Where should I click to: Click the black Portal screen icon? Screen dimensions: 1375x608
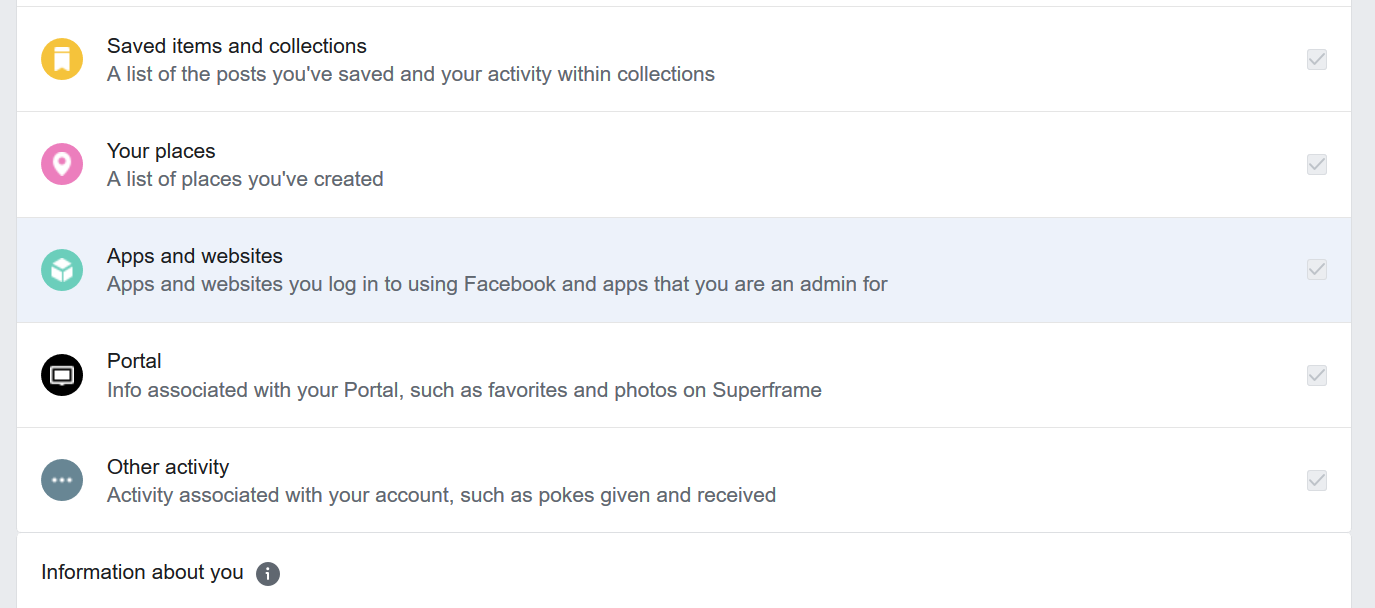[x=62, y=375]
